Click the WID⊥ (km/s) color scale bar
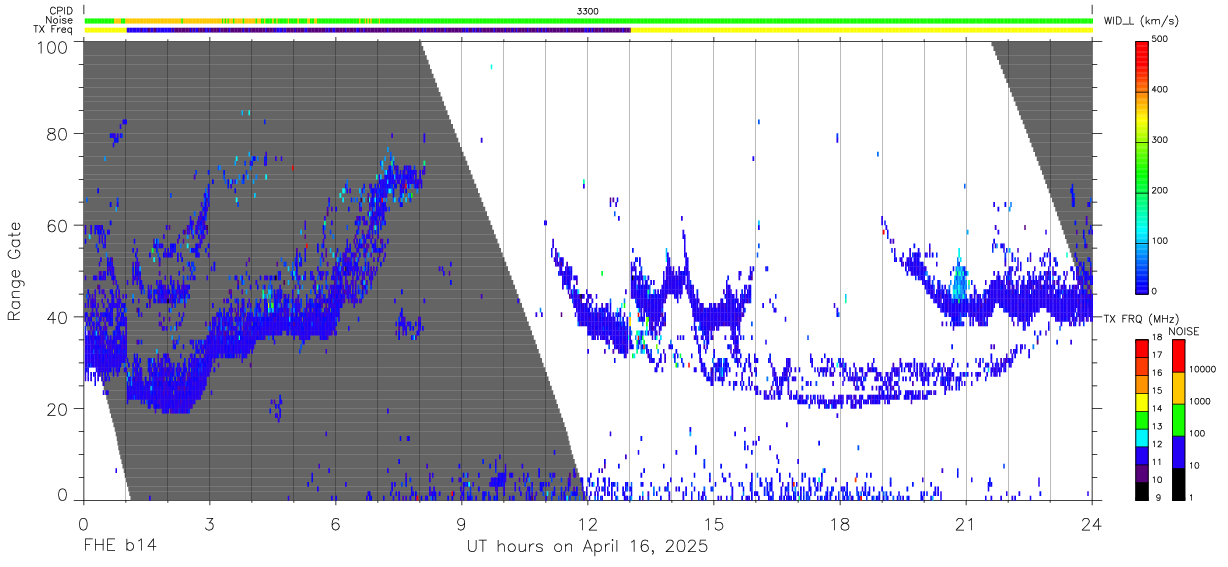1228x567 pixels. pyautogui.click(x=1142, y=166)
